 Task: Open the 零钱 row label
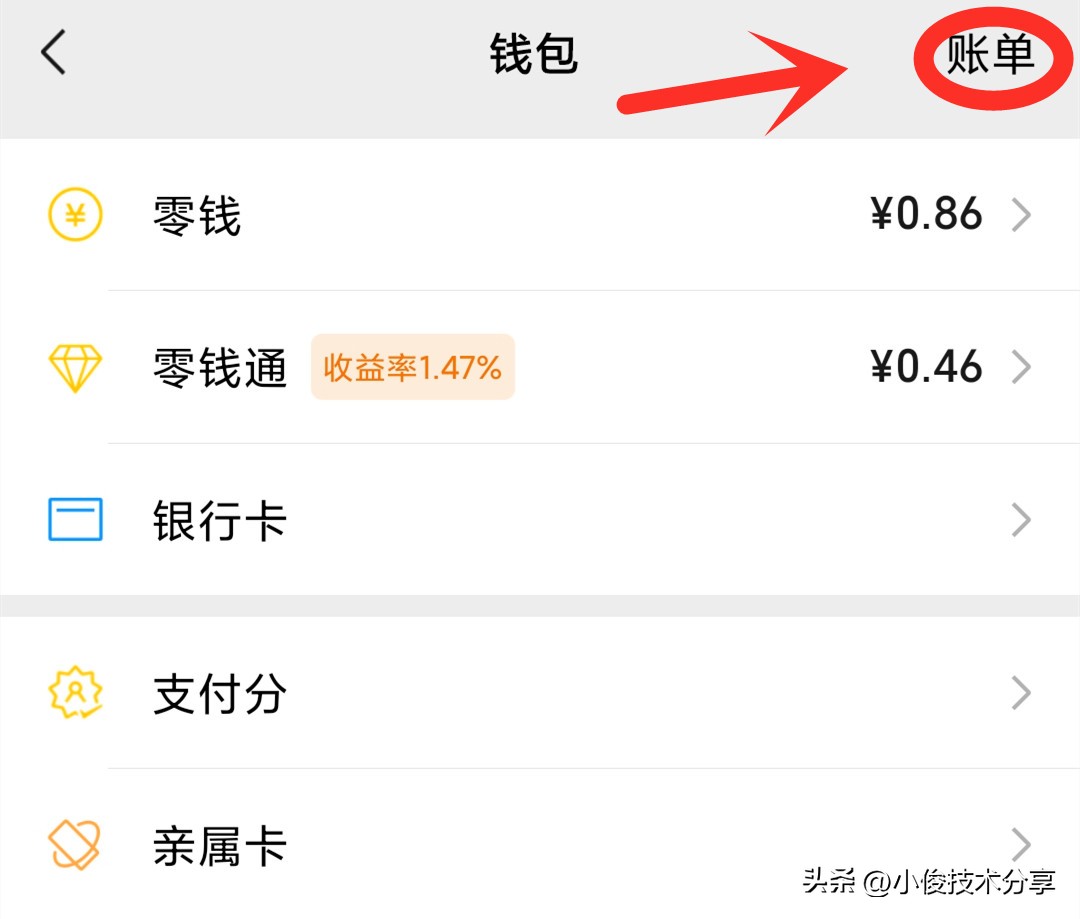(197, 215)
